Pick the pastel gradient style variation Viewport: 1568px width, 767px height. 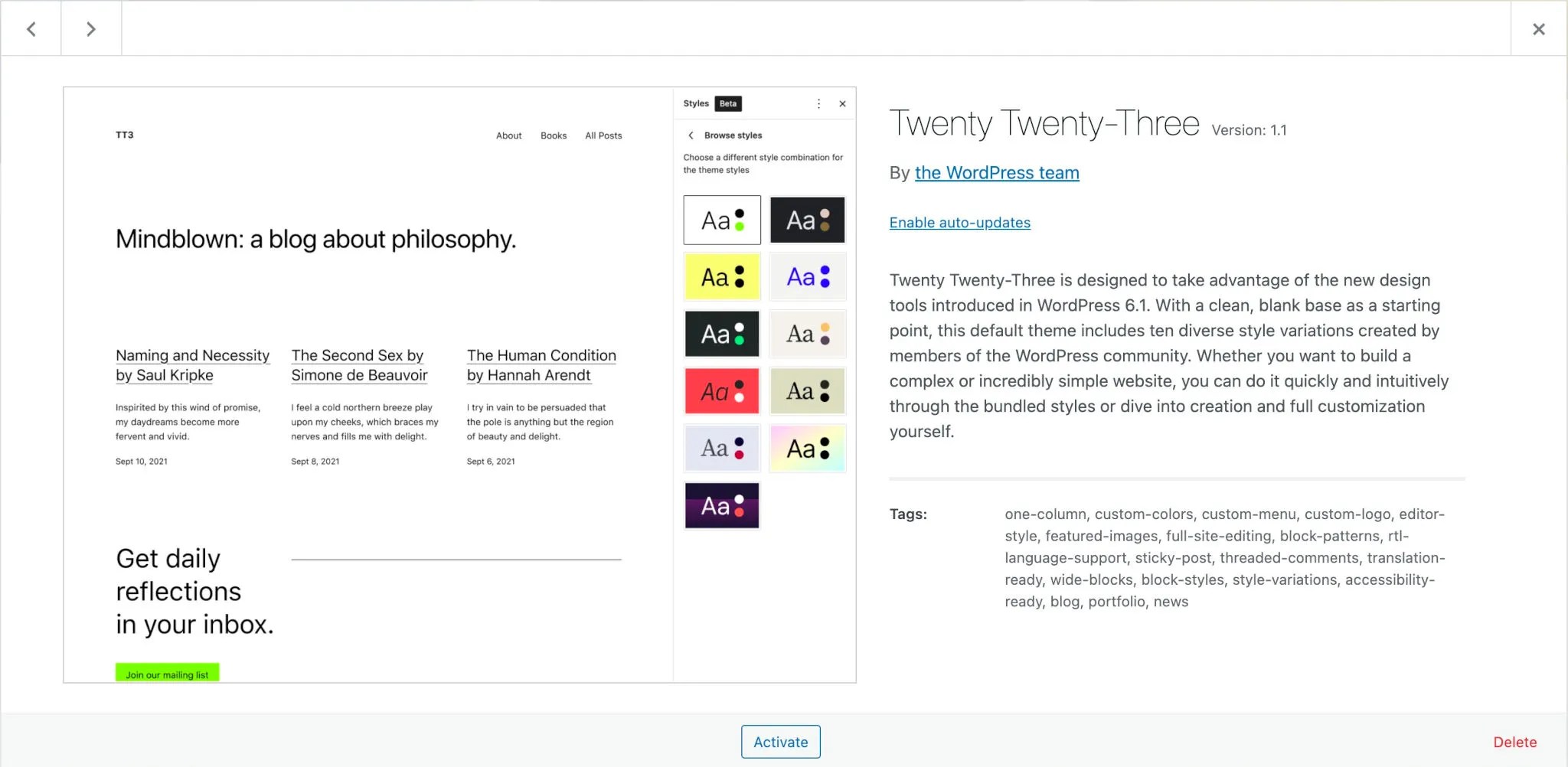(807, 448)
